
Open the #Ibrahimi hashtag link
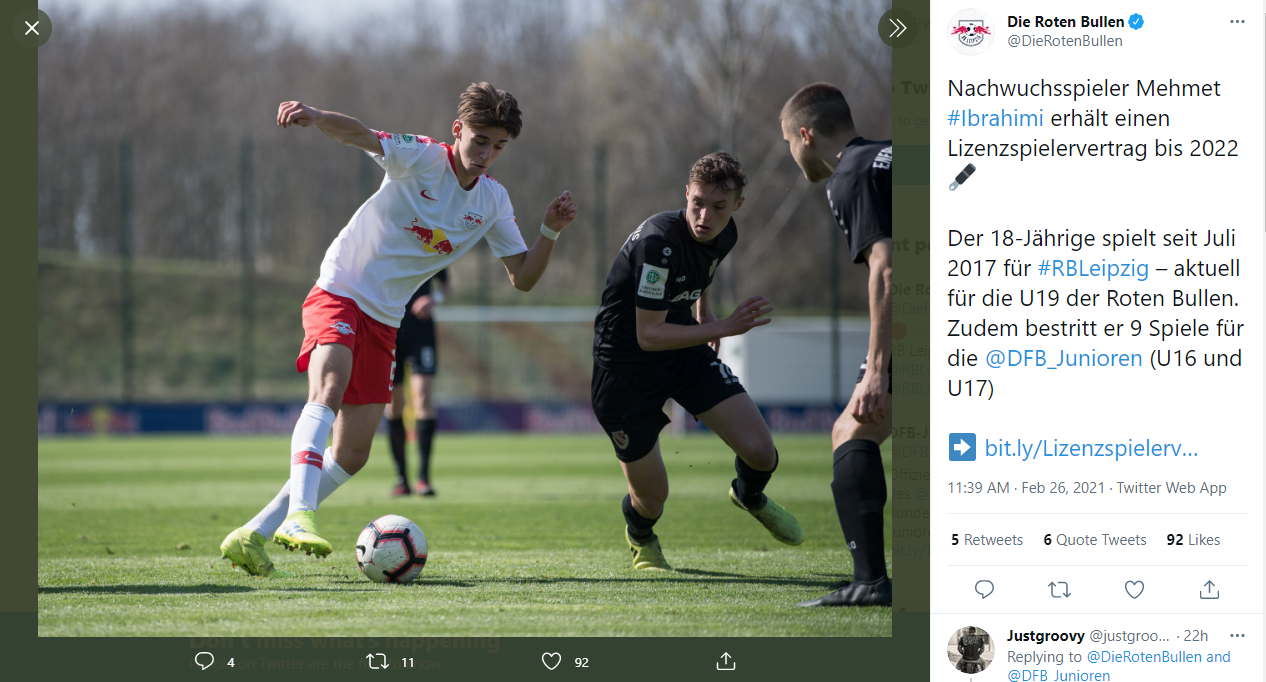click(x=995, y=118)
